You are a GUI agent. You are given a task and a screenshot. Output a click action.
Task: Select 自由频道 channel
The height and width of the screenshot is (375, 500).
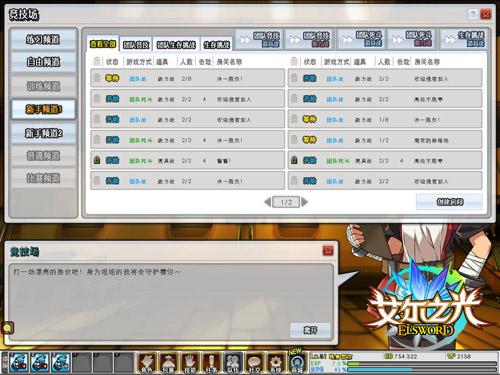(43, 62)
